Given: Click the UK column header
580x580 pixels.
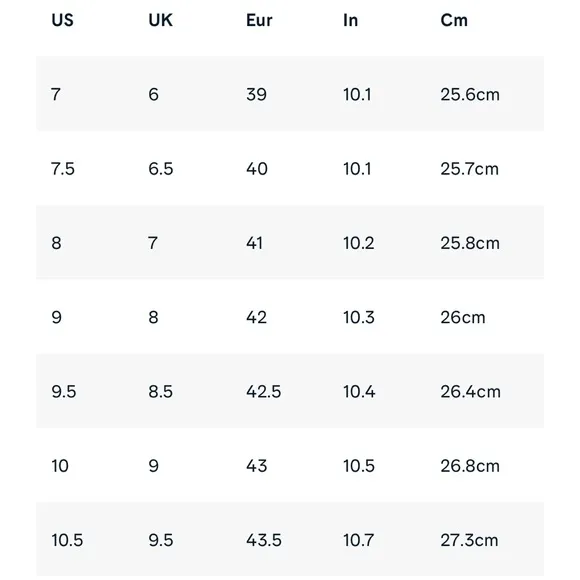Looking at the screenshot, I should 161,20.
